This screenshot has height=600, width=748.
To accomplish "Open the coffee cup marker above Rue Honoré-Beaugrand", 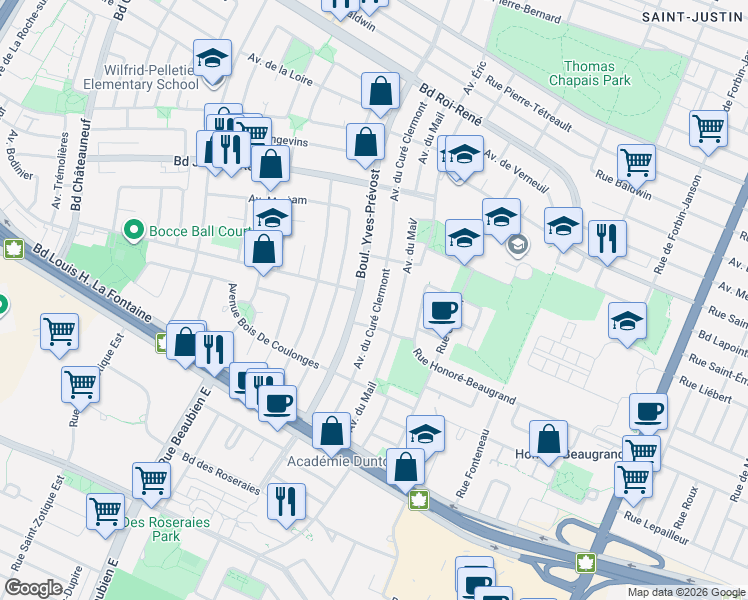I will [443, 313].
